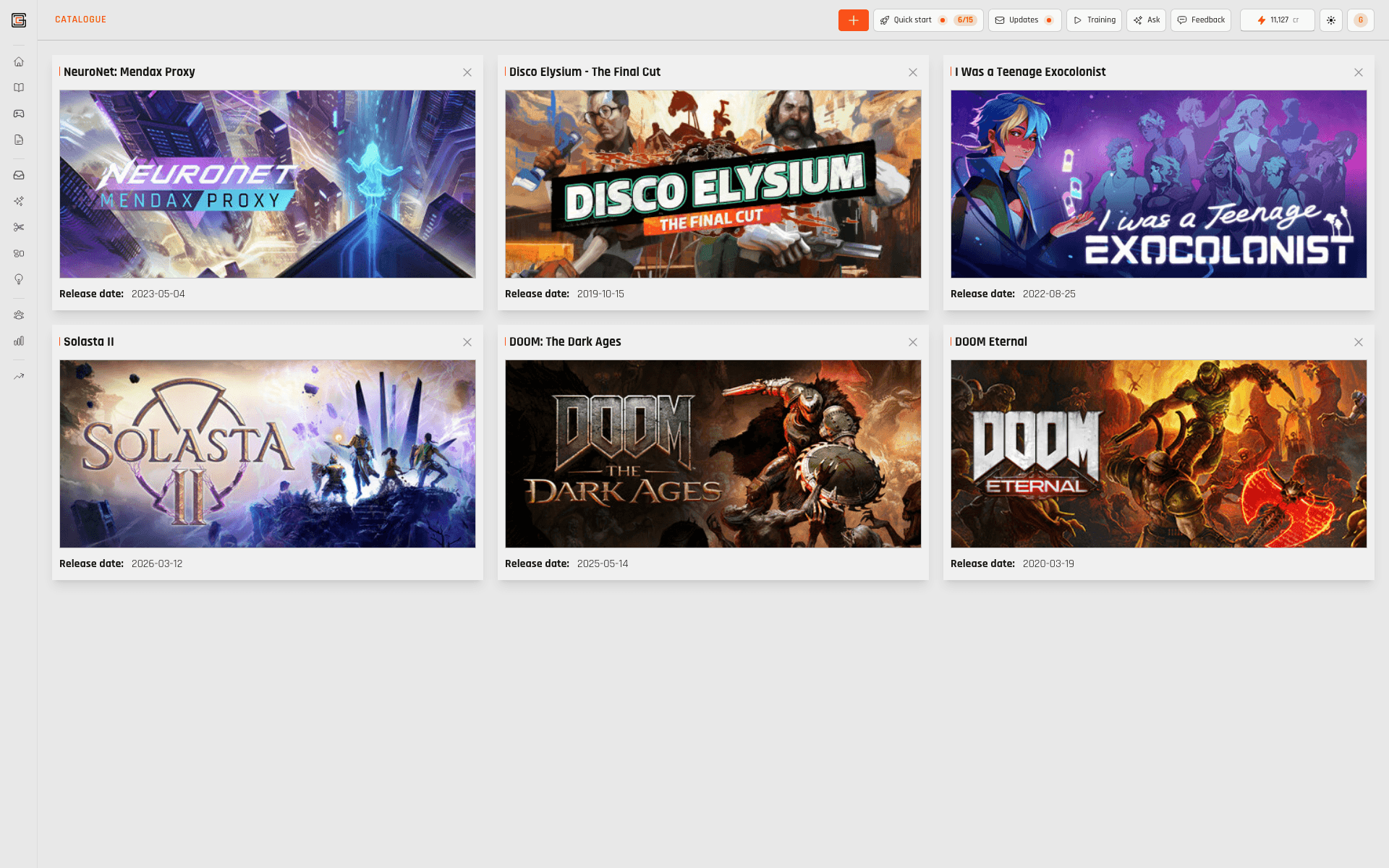Open the inbox tray icon in sidebar
The width and height of the screenshot is (1389, 868).
[19, 175]
